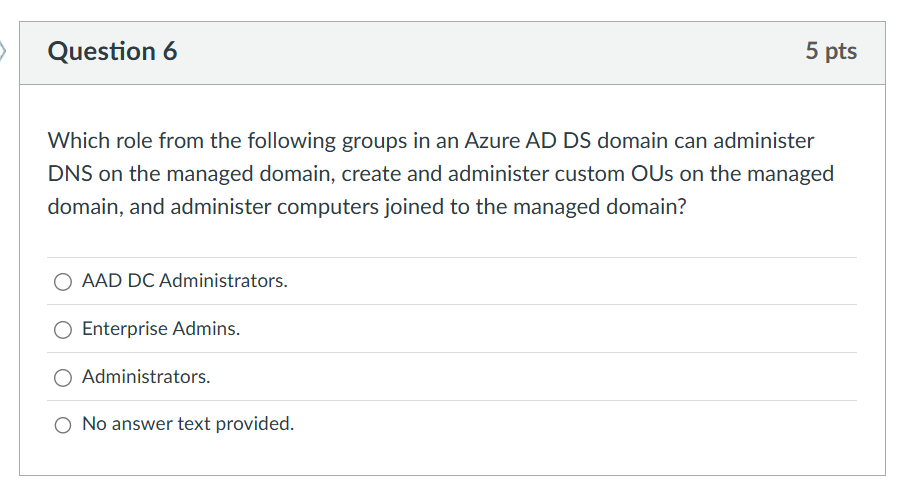Pick the "No answer text provided." radio button
Viewport: 901px width, 496px height.
pos(63,425)
